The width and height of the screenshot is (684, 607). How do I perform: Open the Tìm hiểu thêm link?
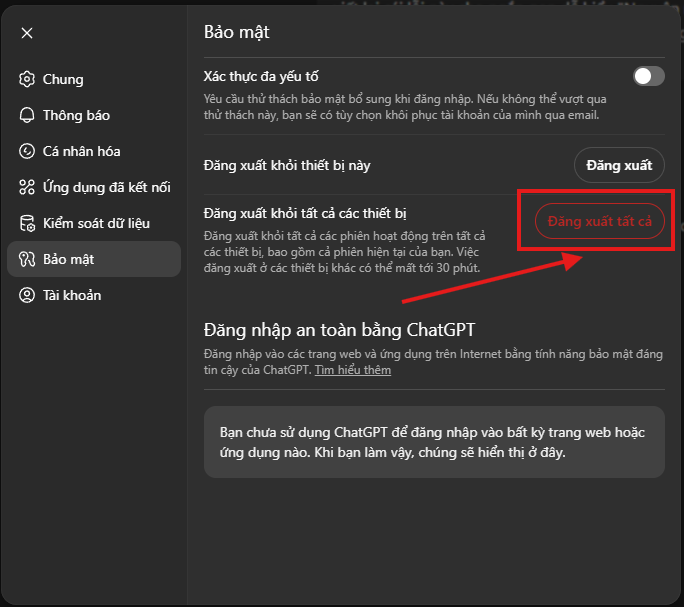pos(352,370)
